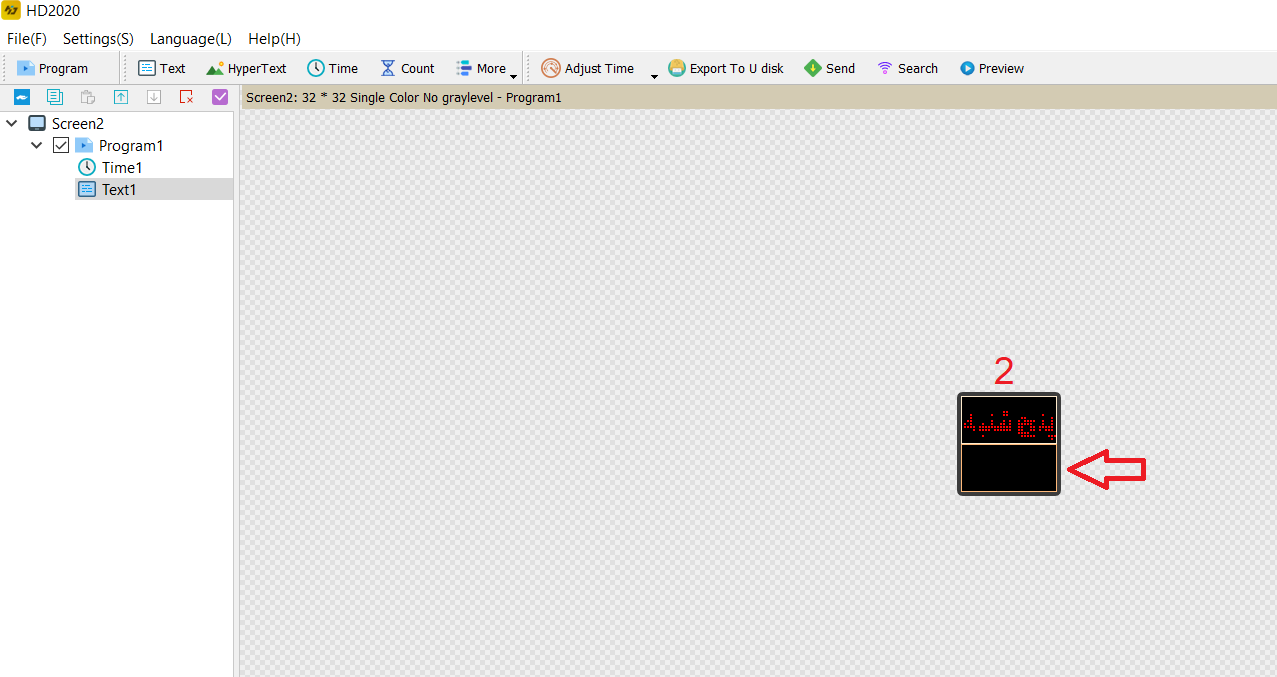Screen dimensions: 1277x677
Task: Insert a Count timer element
Action: click(407, 69)
